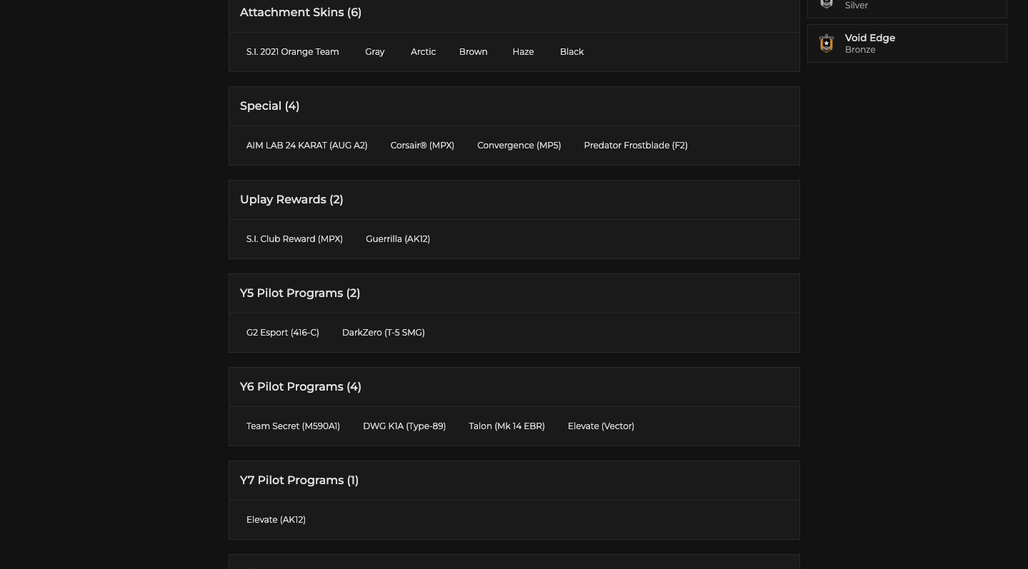Open AIM LAB 24 KARAT (AUG A2) item
This screenshot has width=1028, height=569.
click(x=306, y=146)
